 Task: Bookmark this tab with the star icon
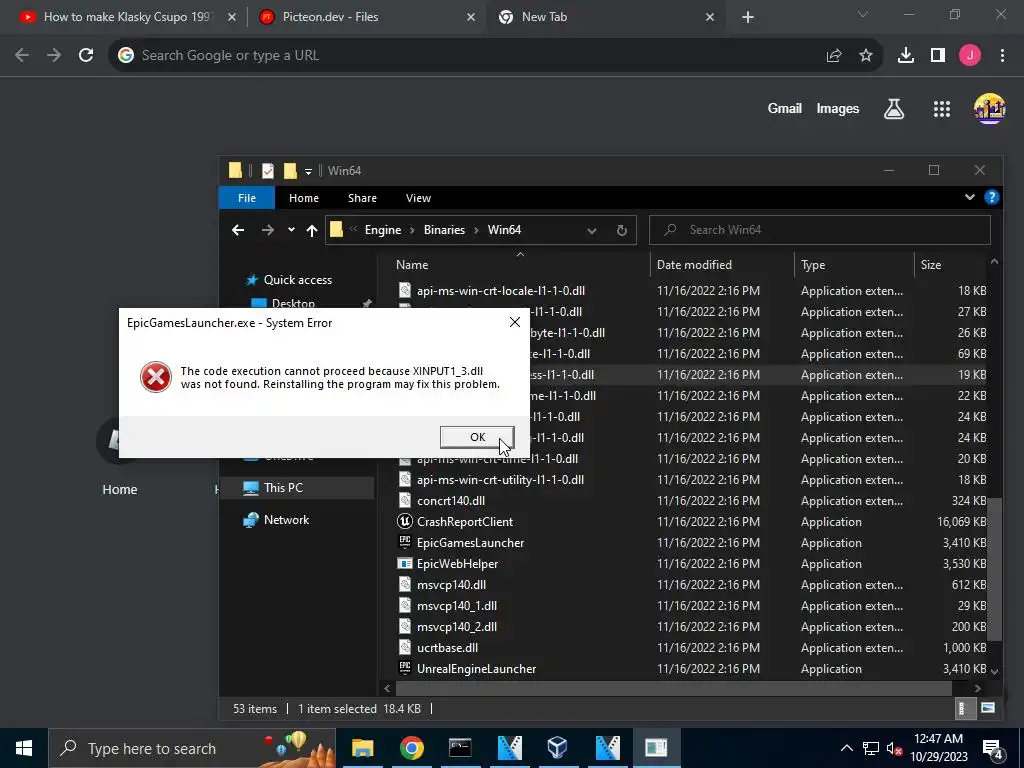pyautogui.click(x=865, y=56)
